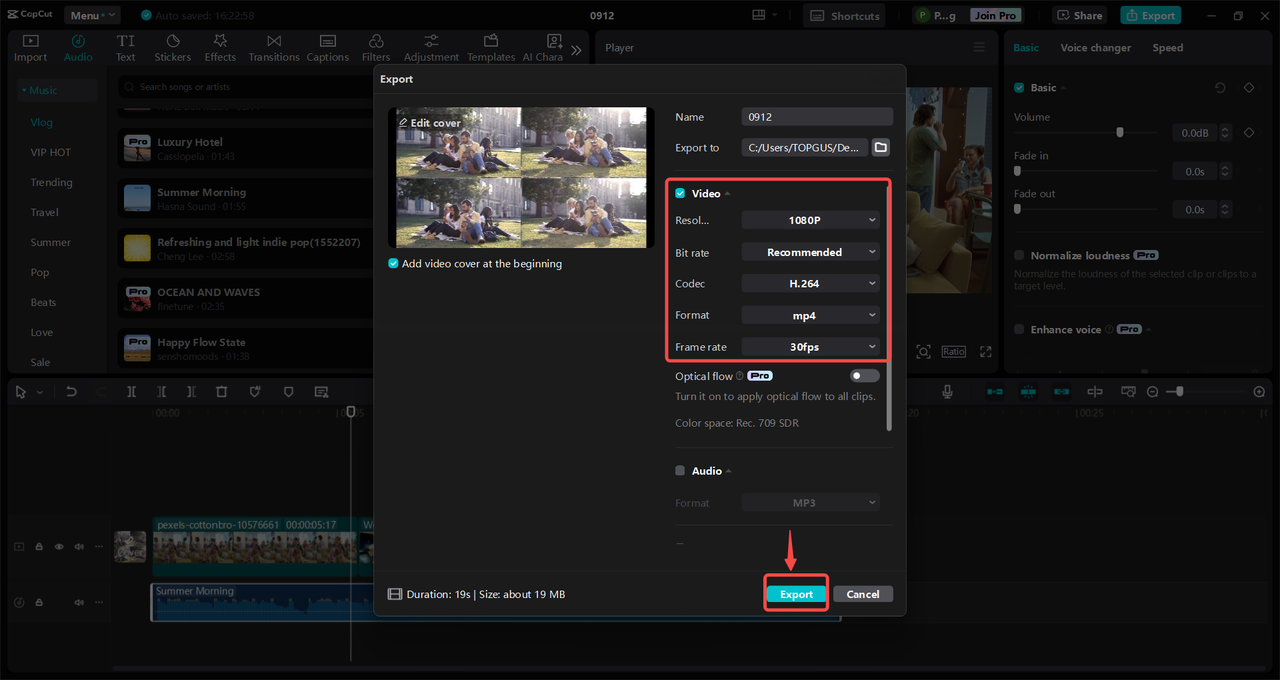Open the Captions panel icon
The width and height of the screenshot is (1280, 680).
[327, 41]
